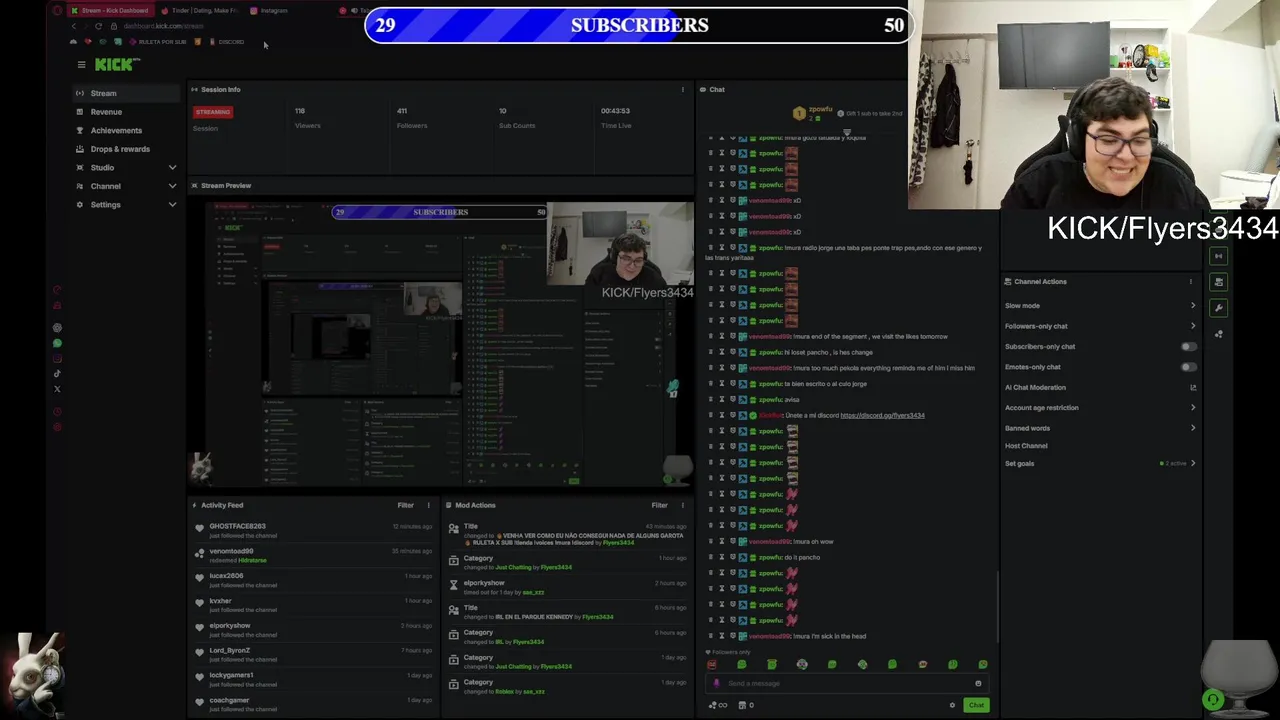Click GHOSTFACE8263 in Activity Feed
Image resolution: width=1280 pixels, height=720 pixels.
coord(237,526)
